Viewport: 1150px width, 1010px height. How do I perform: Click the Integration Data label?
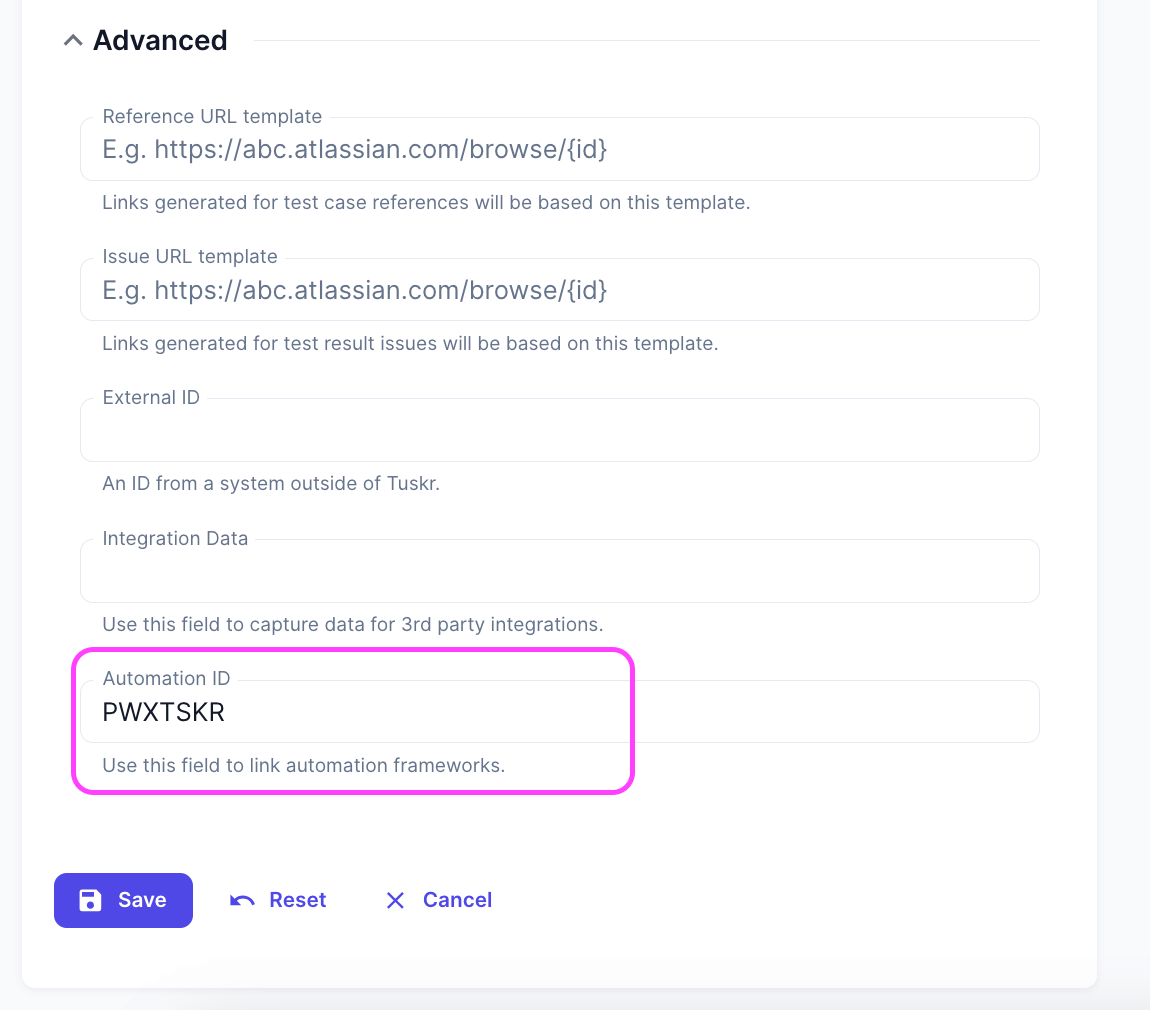pos(175,538)
